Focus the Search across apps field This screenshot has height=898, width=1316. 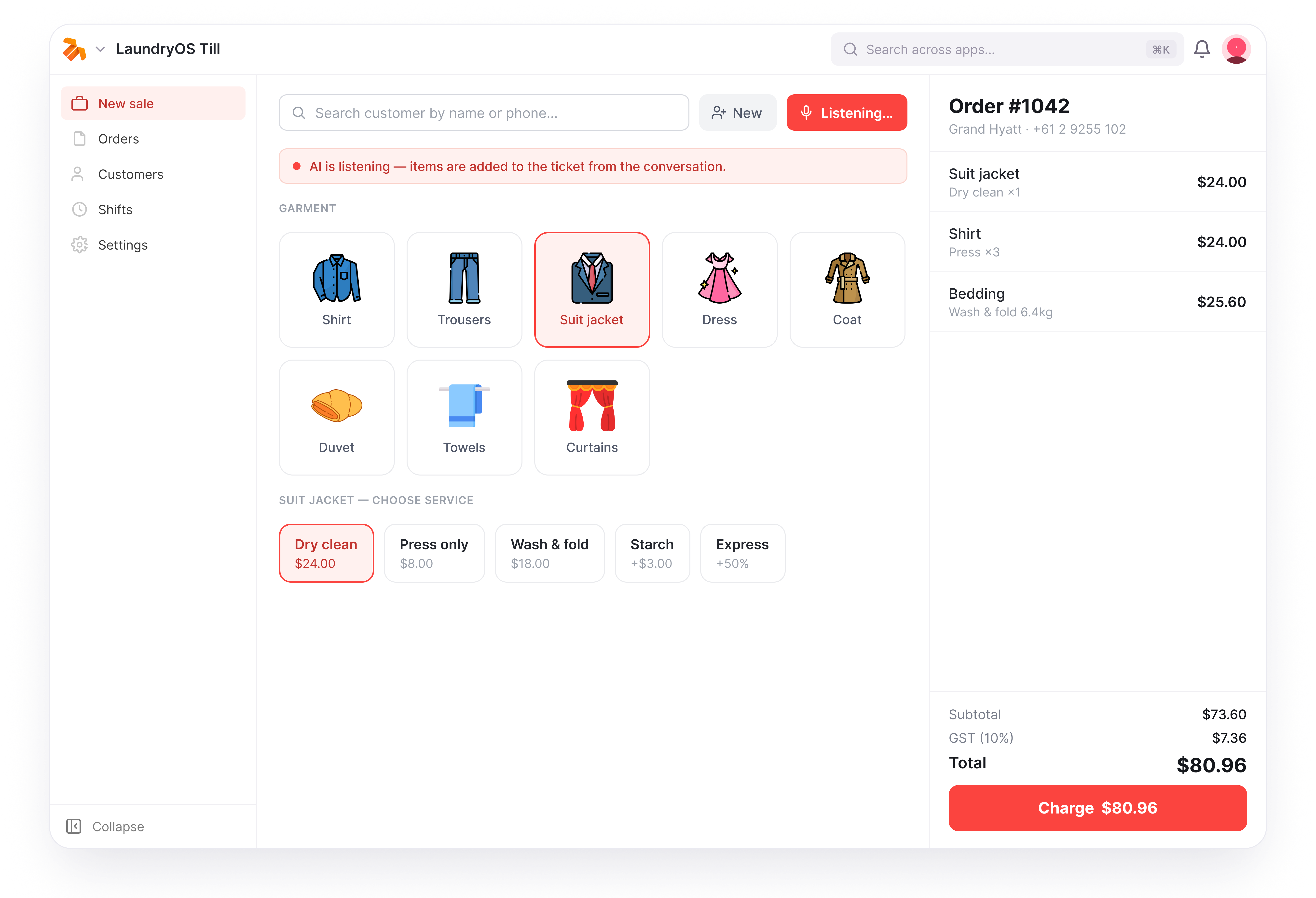pos(1007,49)
